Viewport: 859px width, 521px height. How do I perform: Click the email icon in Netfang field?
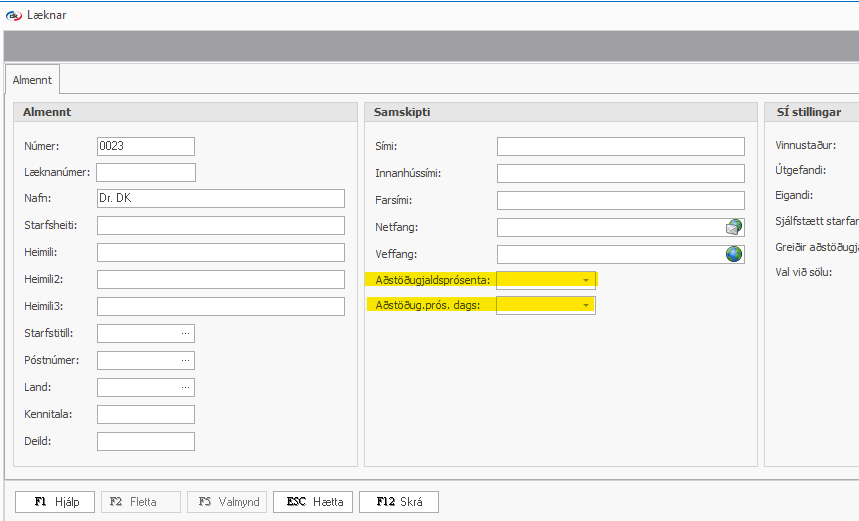pyautogui.click(x=734, y=227)
